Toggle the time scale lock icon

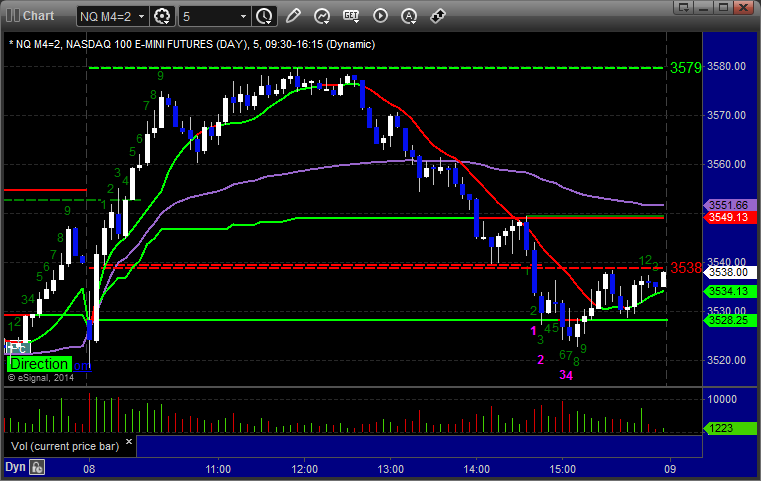point(37,467)
